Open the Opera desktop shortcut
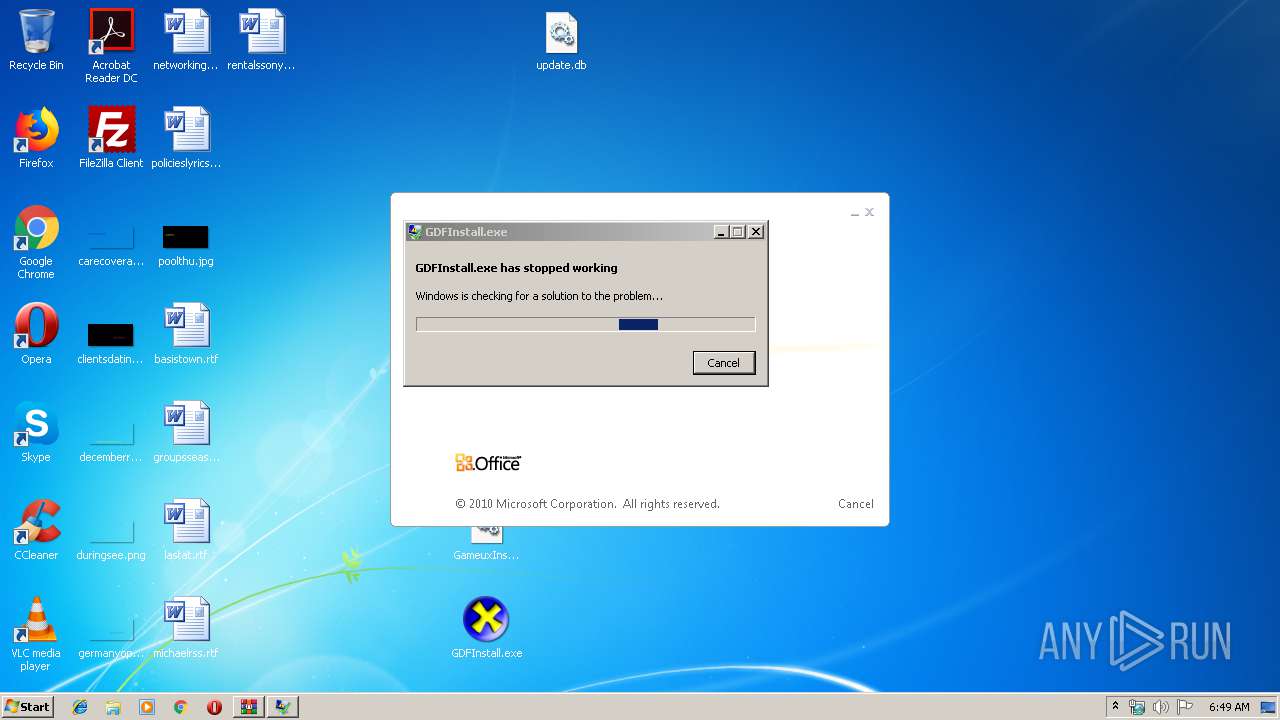This screenshot has width=1280, height=720. pos(36,334)
